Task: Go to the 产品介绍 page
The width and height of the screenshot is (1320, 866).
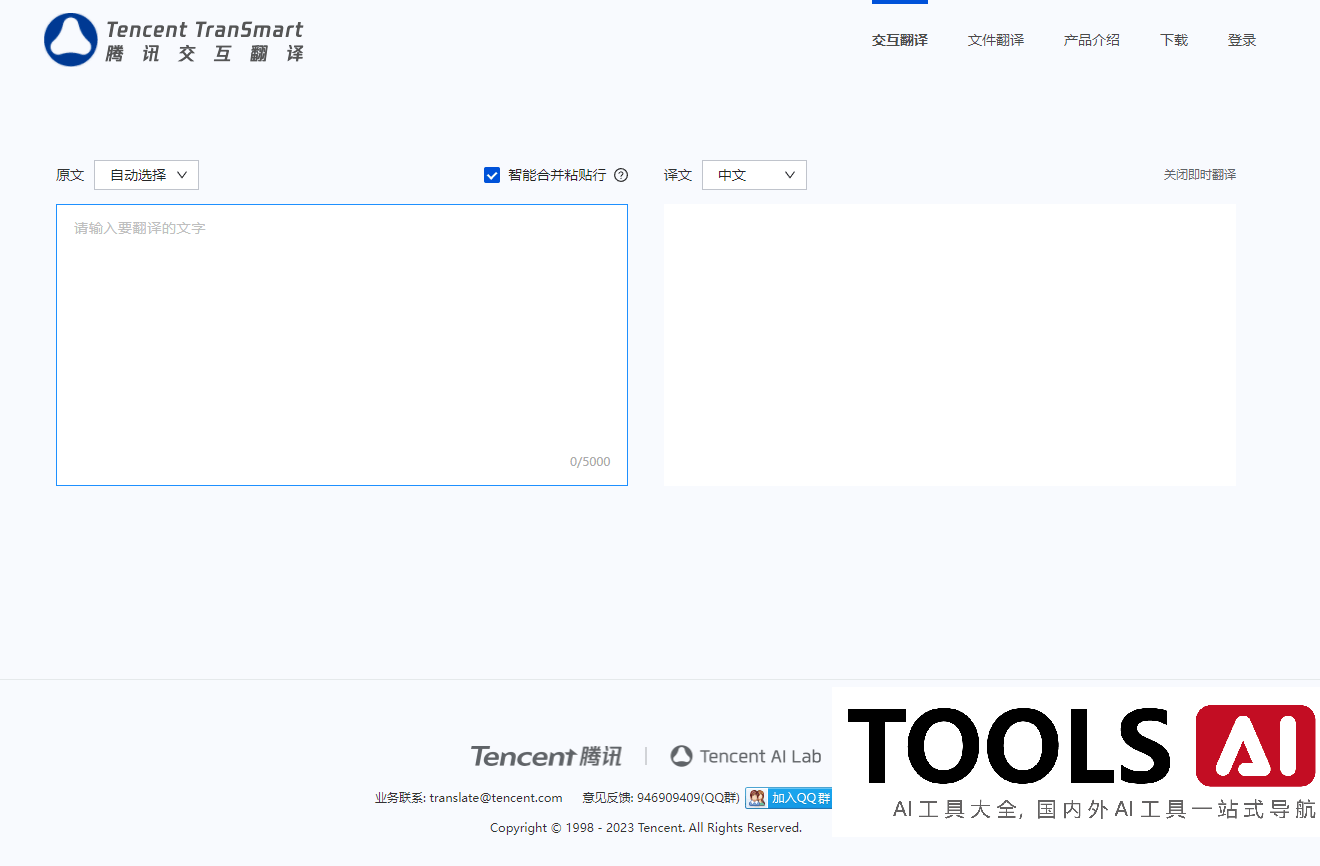Action: (x=1091, y=40)
